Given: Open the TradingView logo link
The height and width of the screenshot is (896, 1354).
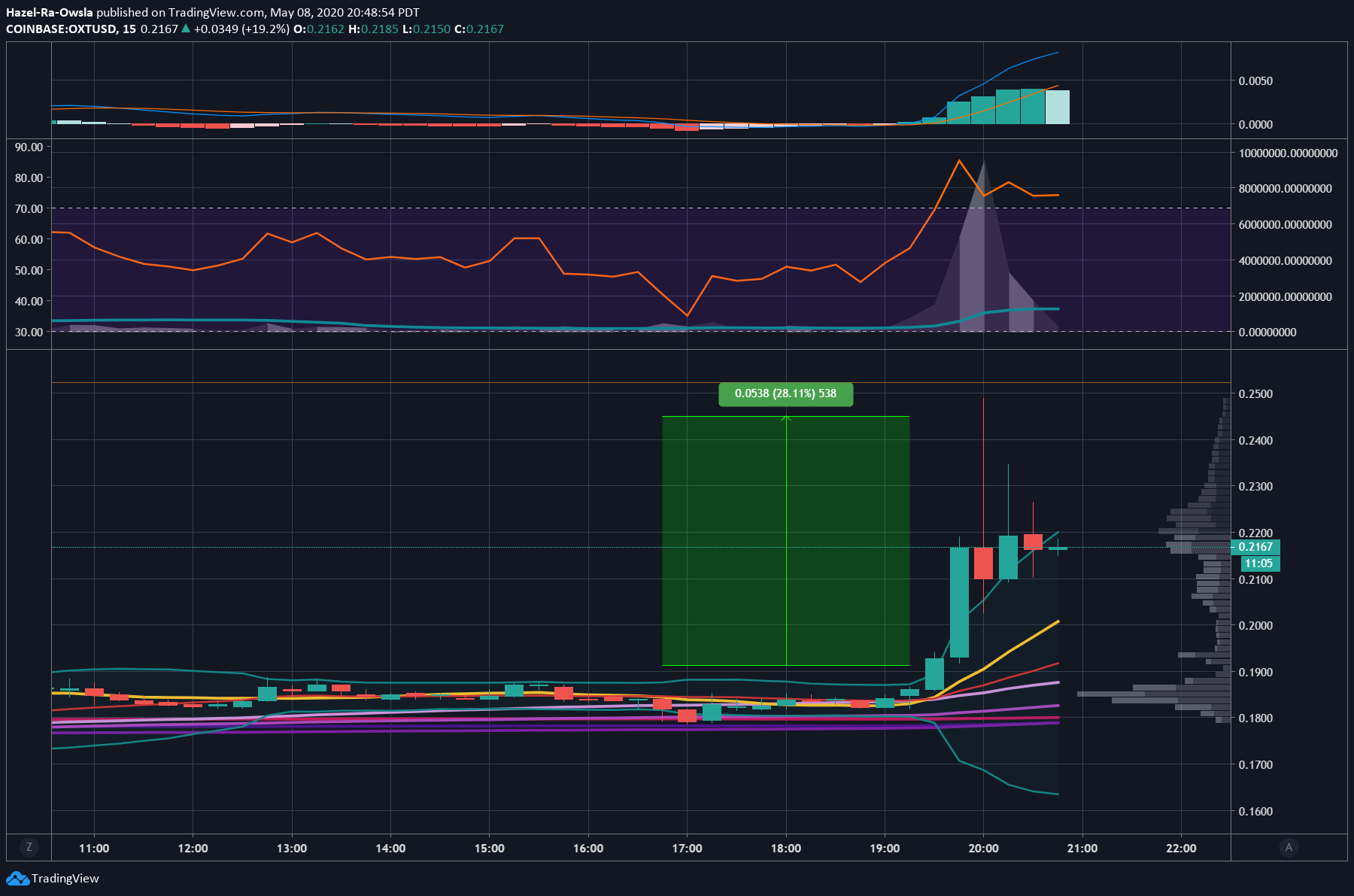Looking at the screenshot, I should 53,878.
